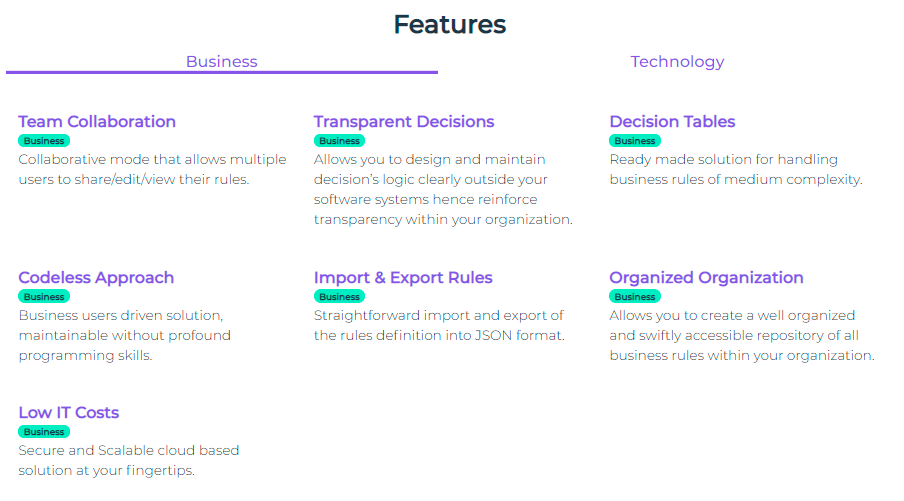Click Business badge under Low IT Costs
Image resolution: width=904 pixels, height=501 pixels.
tap(44, 432)
